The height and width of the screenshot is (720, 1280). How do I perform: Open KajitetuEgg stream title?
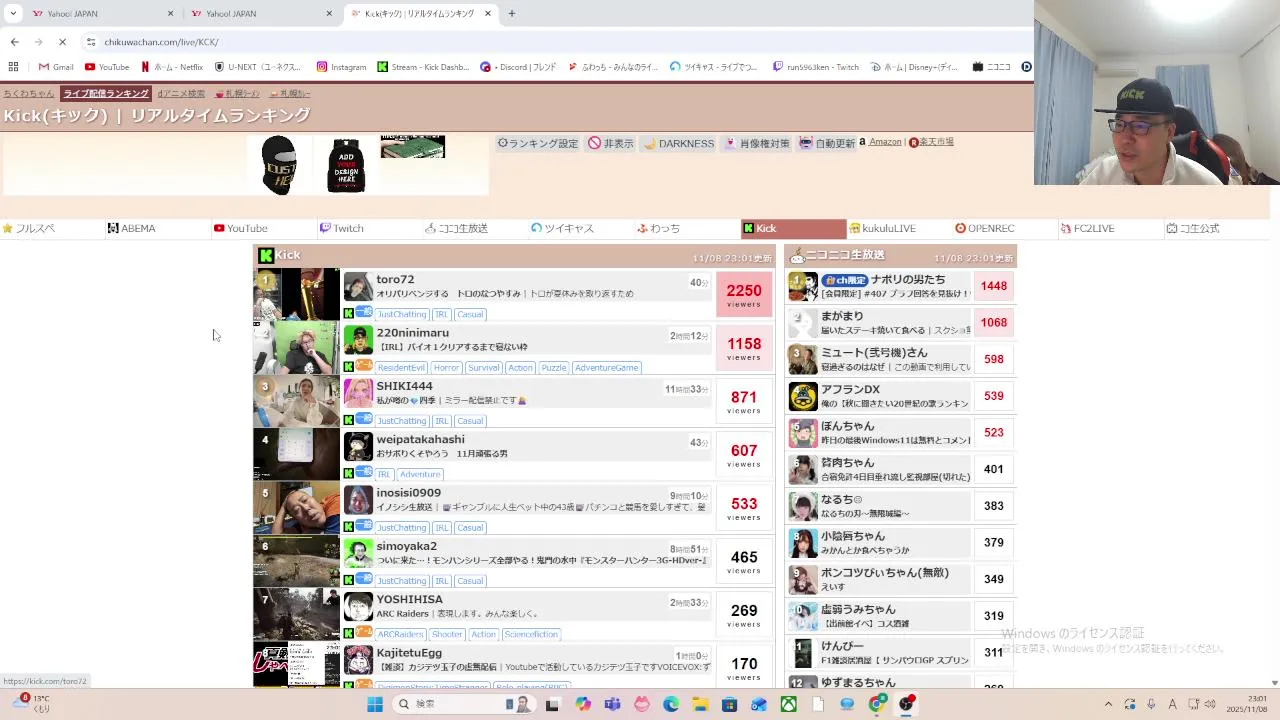click(x=543, y=667)
